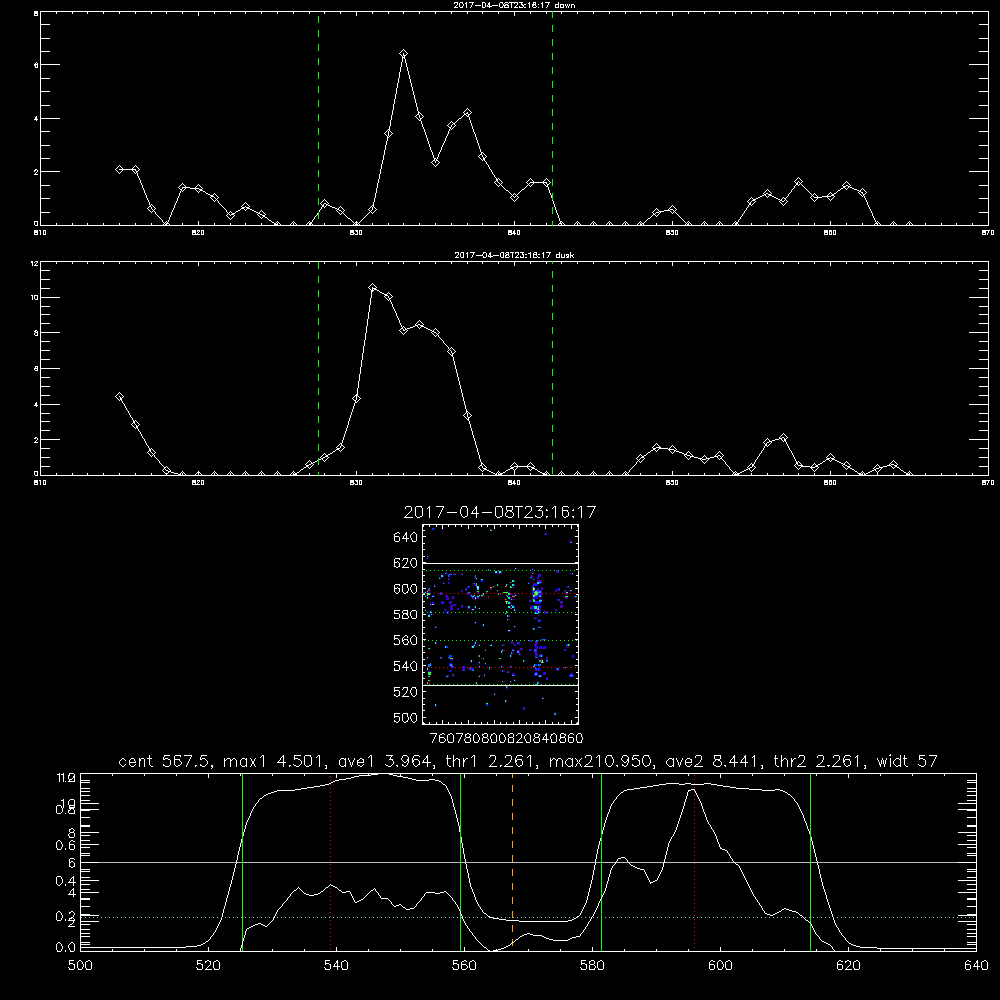Click x-axis label 600 of the bottom plot

point(720,966)
